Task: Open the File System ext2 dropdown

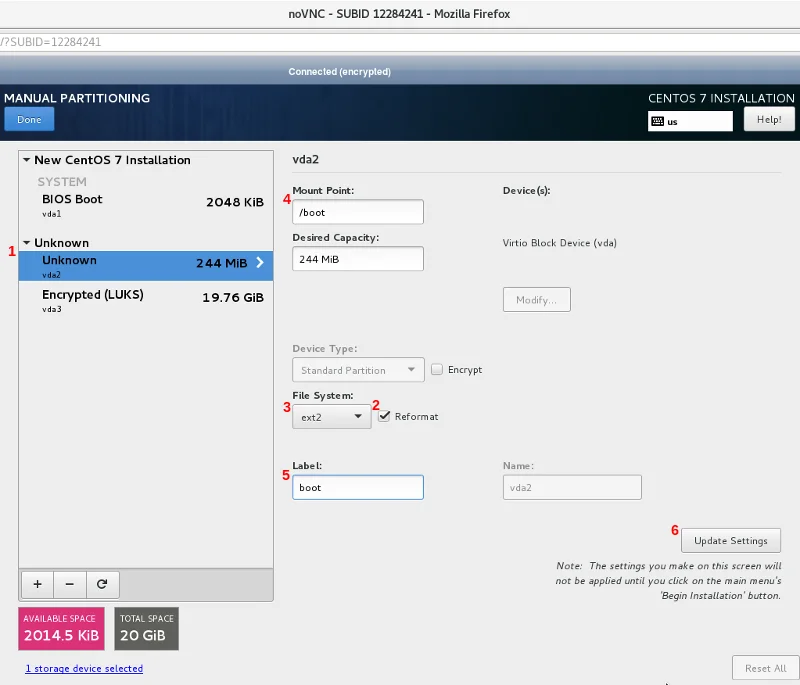Action: click(x=332, y=417)
